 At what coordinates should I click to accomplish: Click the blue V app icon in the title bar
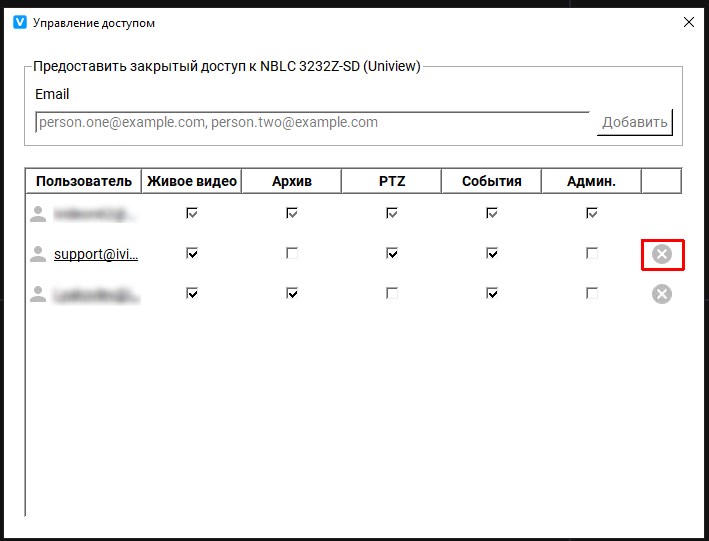20,22
